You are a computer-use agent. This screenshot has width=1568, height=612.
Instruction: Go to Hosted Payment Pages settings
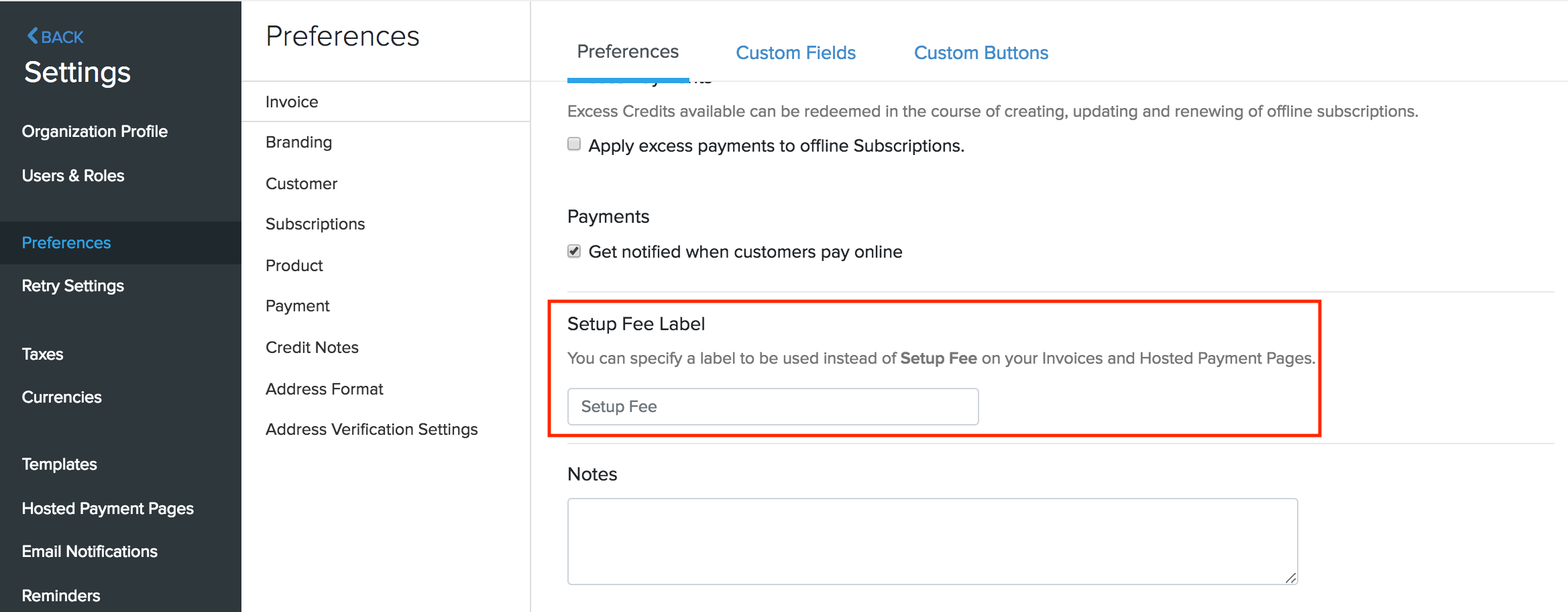coord(107,508)
